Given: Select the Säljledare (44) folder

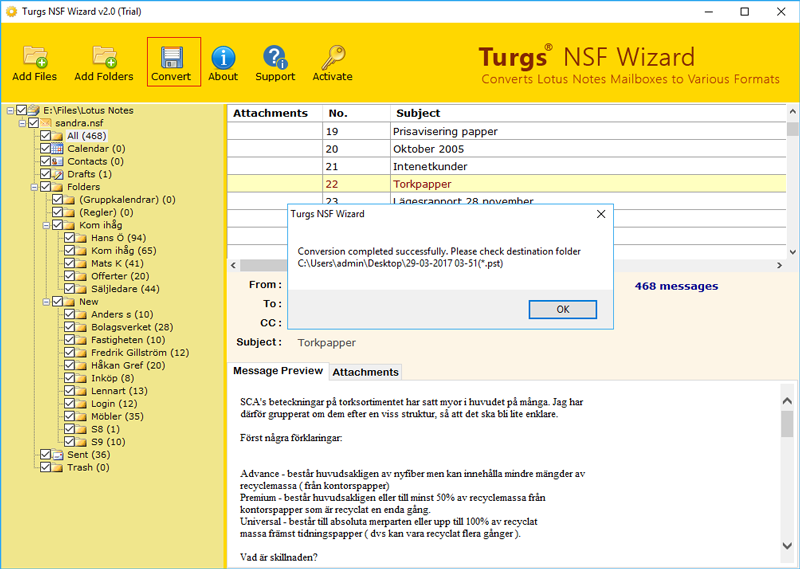Looking at the screenshot, I should [x=125, y=289].
